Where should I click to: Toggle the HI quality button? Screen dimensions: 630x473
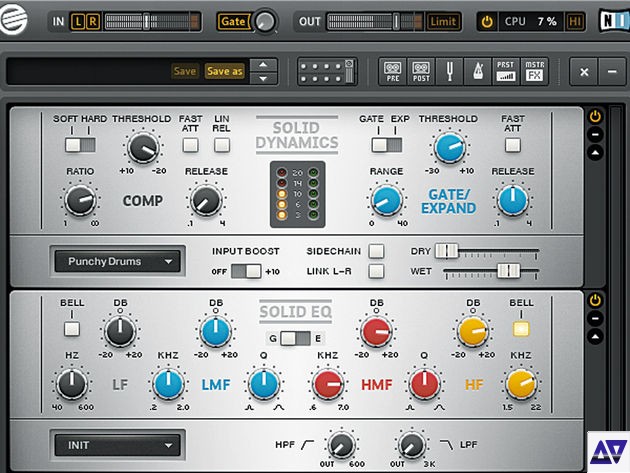pyautogui.click(x=575, y=21)
